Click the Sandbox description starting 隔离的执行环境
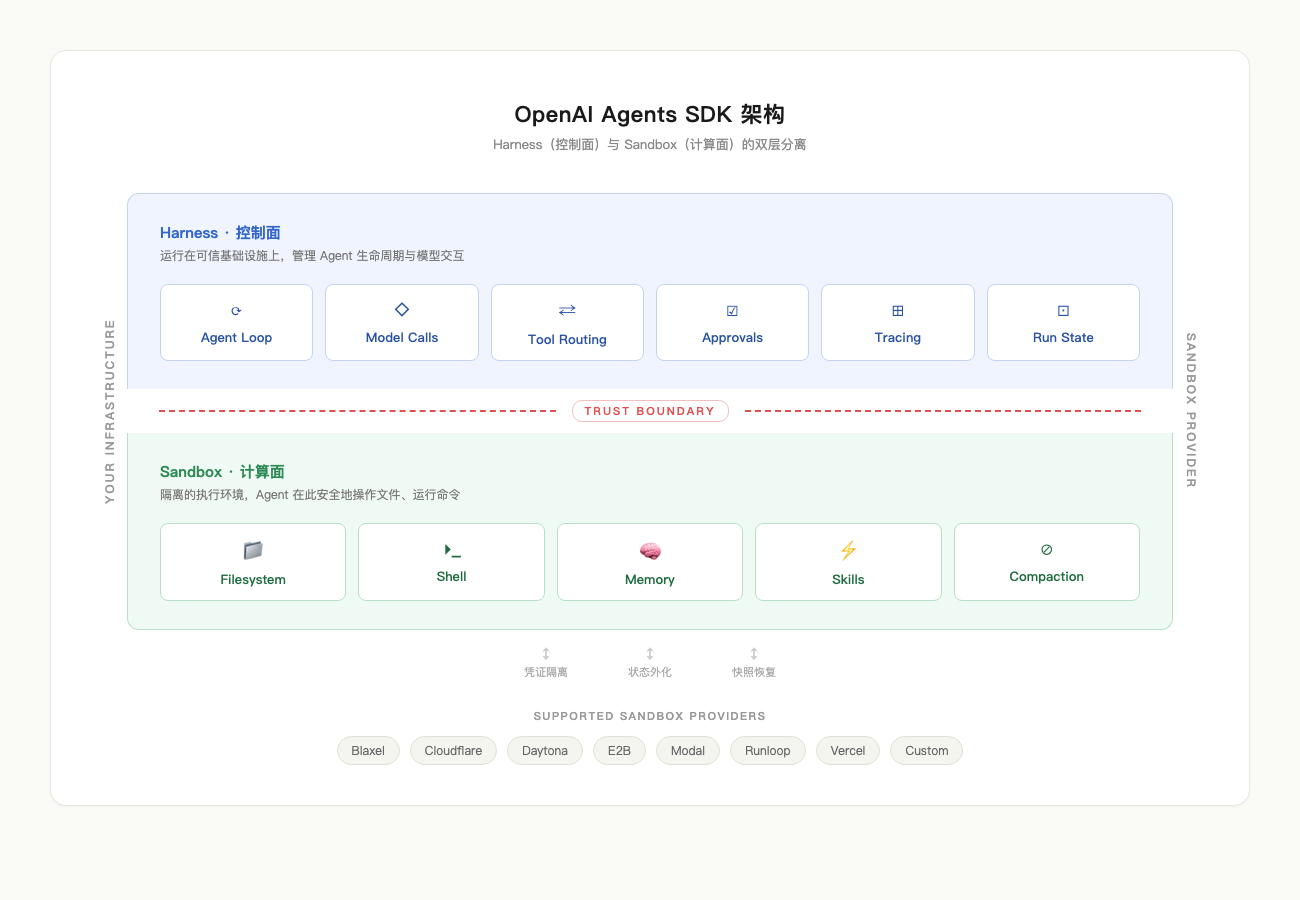The image size is (1300, 900). pyautogui.click(x=310, y=495)
